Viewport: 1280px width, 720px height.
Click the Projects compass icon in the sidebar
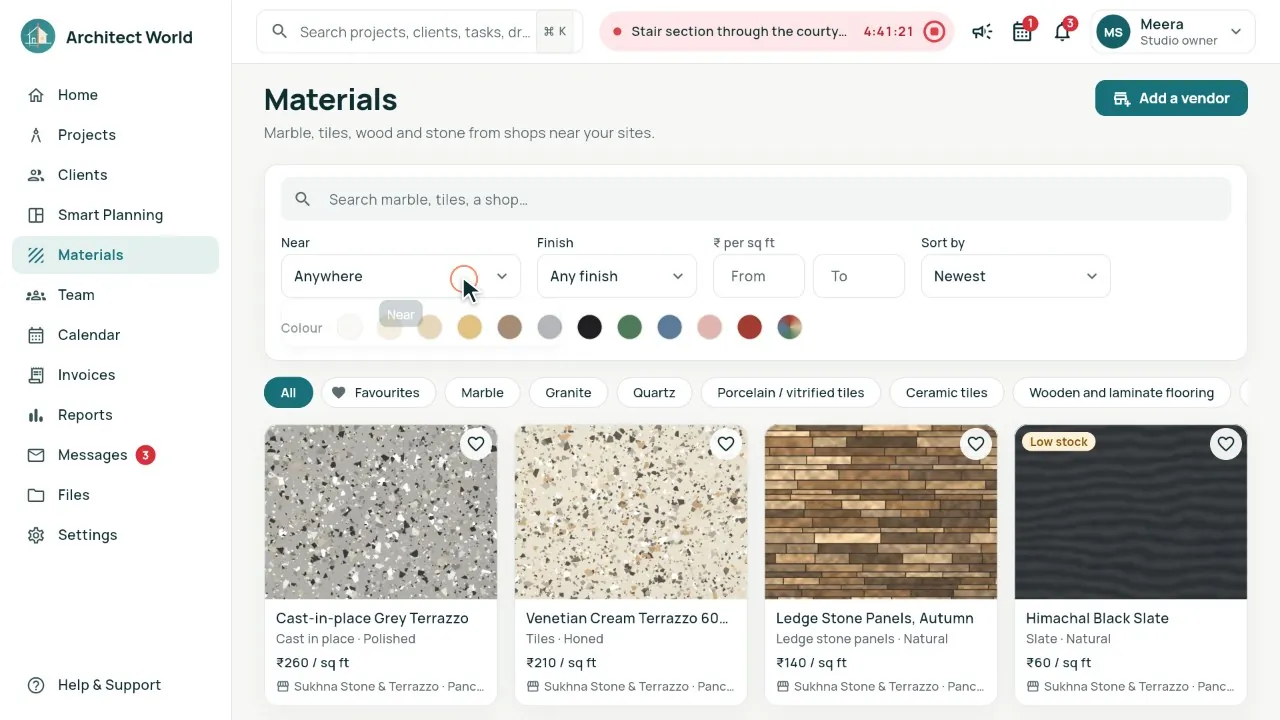click(x=36, y=135)
